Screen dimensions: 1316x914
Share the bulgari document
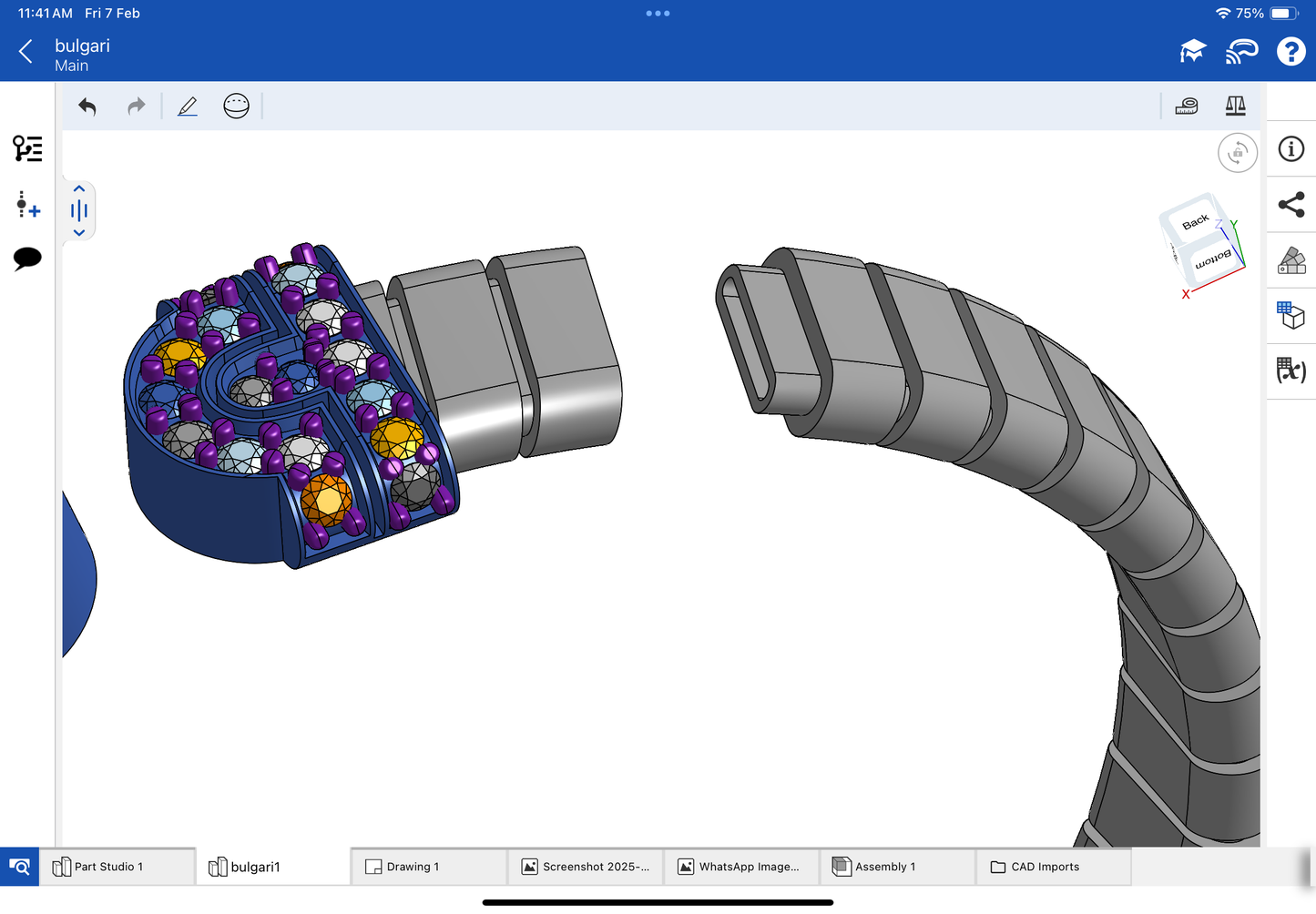click(1290, 205)
